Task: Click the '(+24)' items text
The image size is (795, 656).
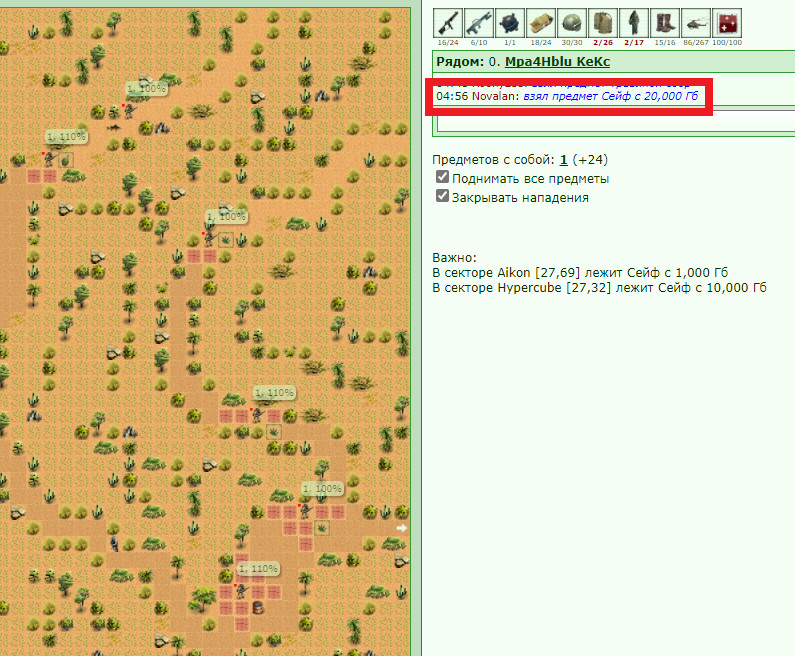Action: click(x=590, y=160)
